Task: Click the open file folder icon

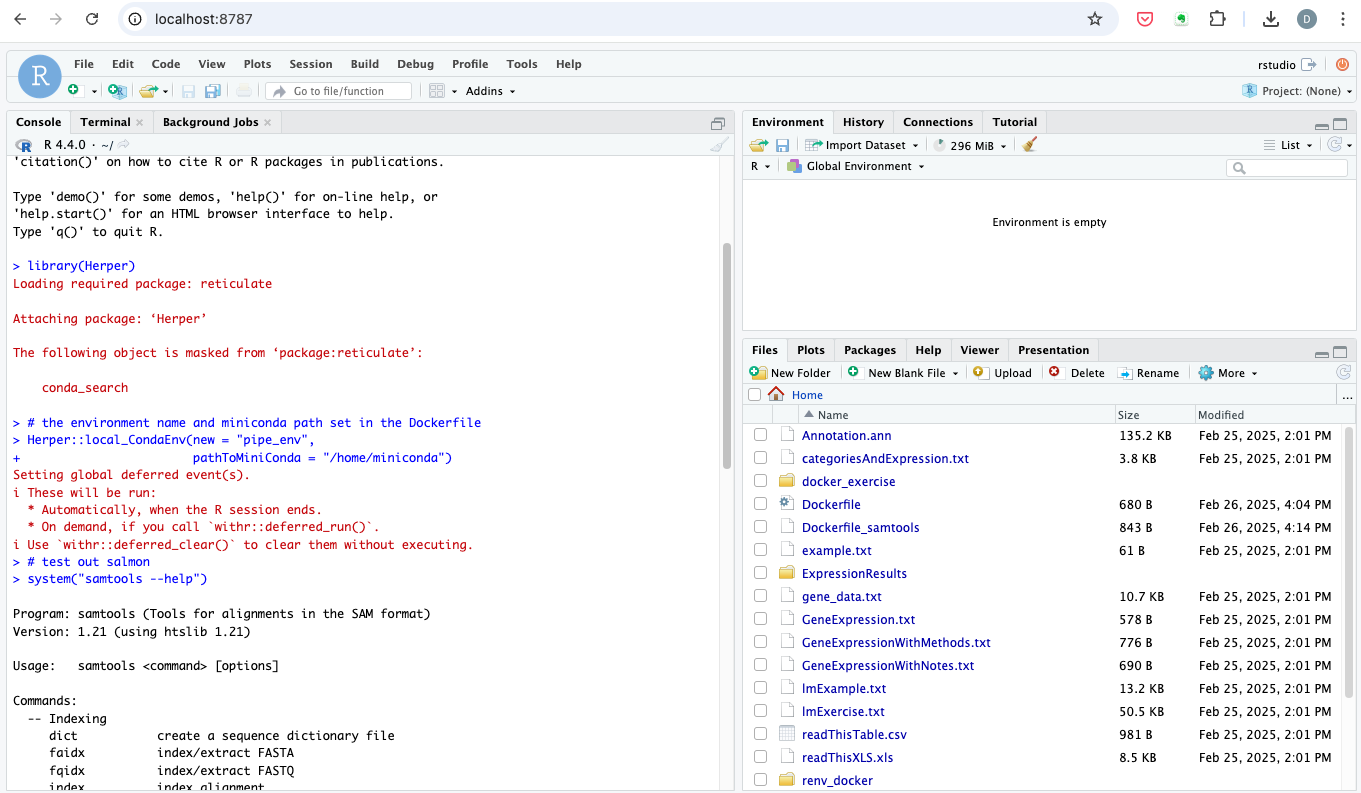Action: click(148, 91)
